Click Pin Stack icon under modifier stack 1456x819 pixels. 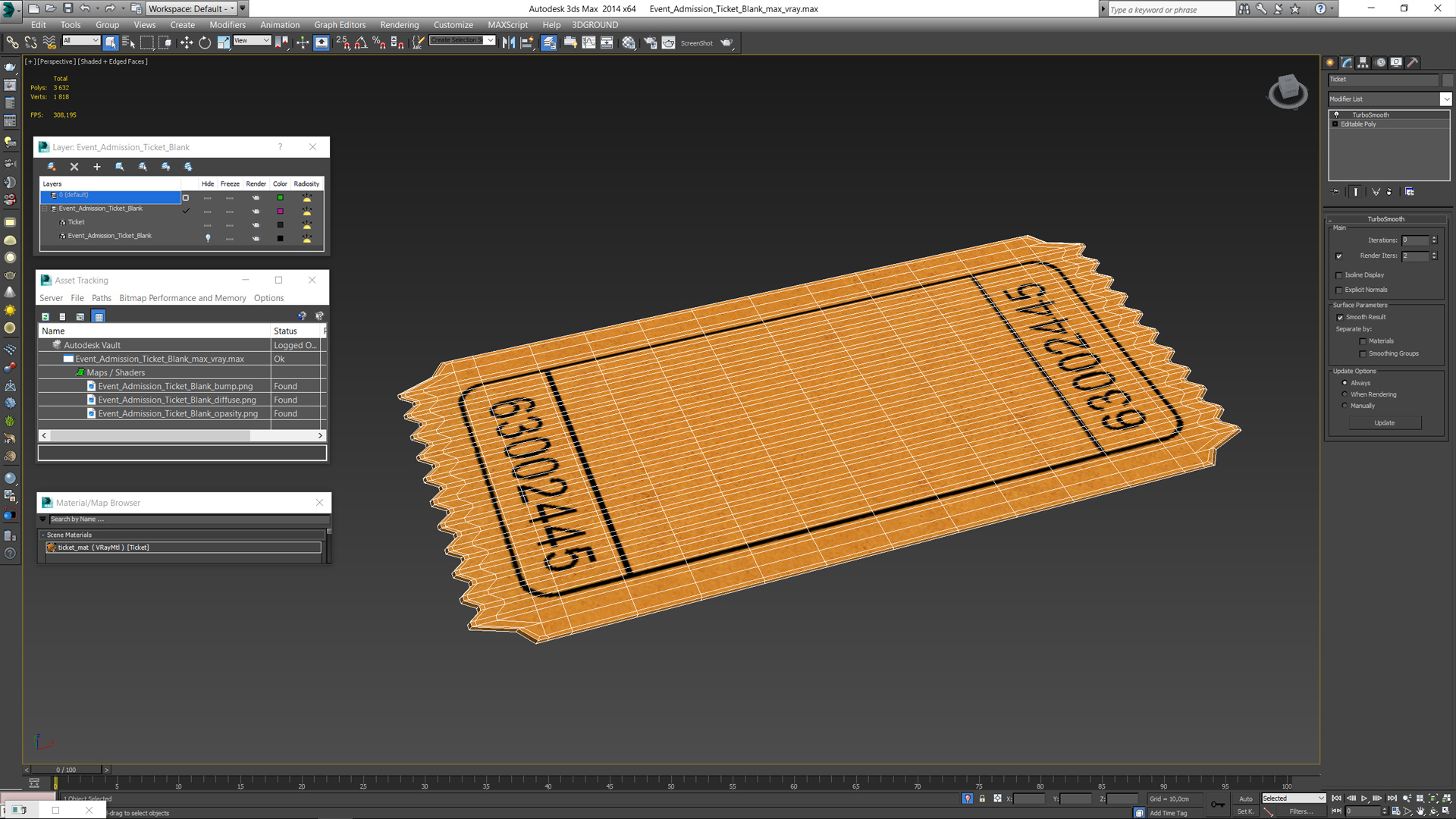(x=1336, y=192)
